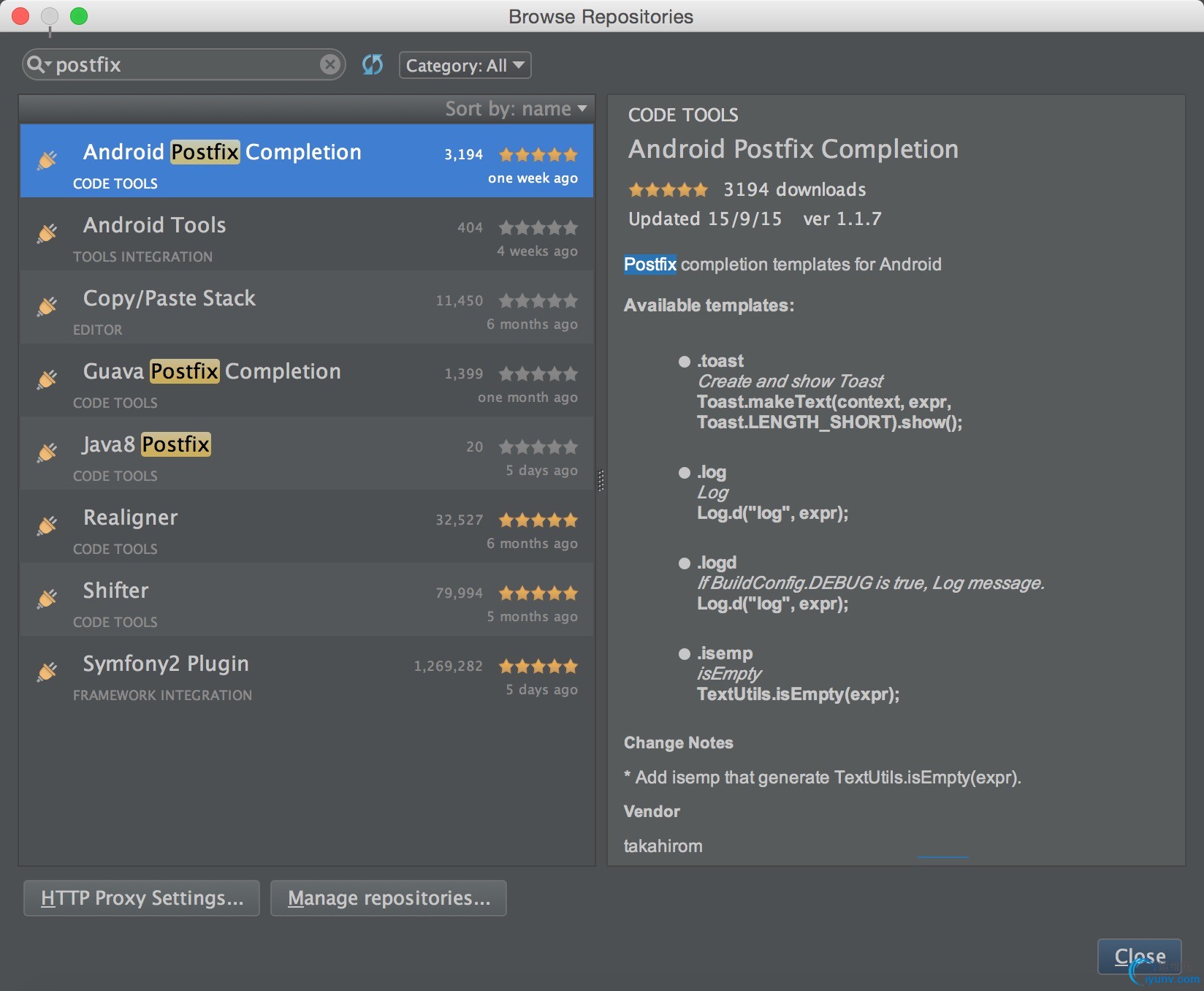Screen dimensions: 1204x991
Task: Click plug icon of Guava Postfix Completion
Action: pyautogui.click(x=47, y=379)
